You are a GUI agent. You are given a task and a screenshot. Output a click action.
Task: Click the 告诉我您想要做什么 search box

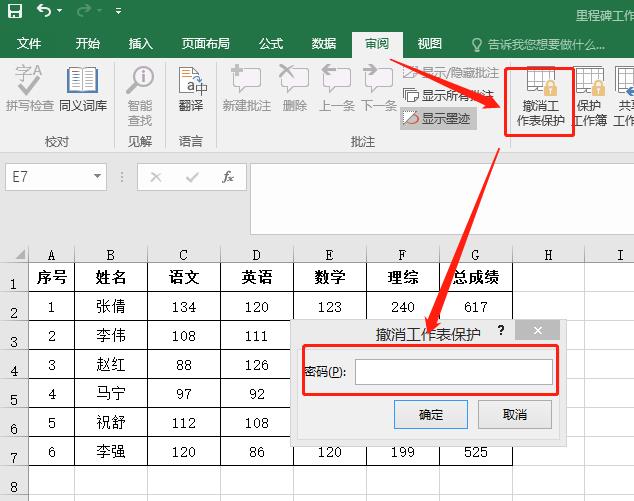pyautogui.click(x=539, y=44)
